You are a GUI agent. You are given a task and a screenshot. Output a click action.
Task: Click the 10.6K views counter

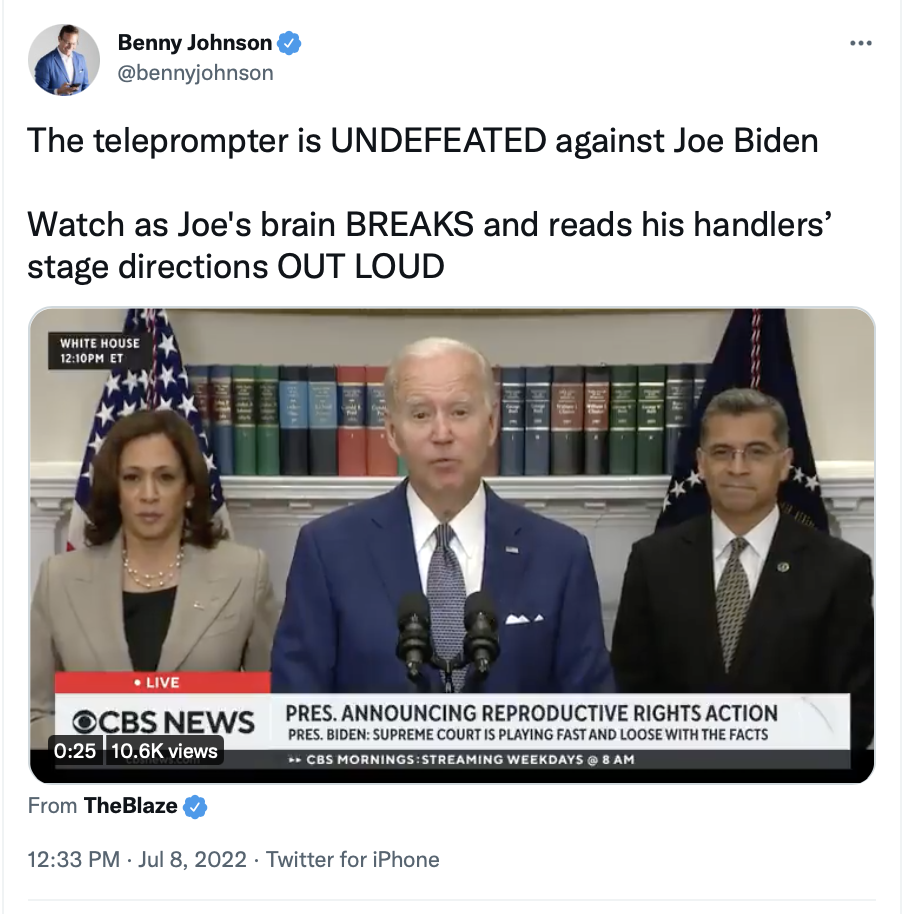tap(164, 751)
